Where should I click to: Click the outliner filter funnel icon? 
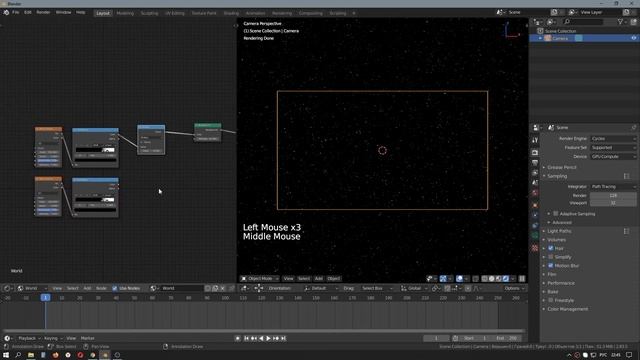pos(620,22)
